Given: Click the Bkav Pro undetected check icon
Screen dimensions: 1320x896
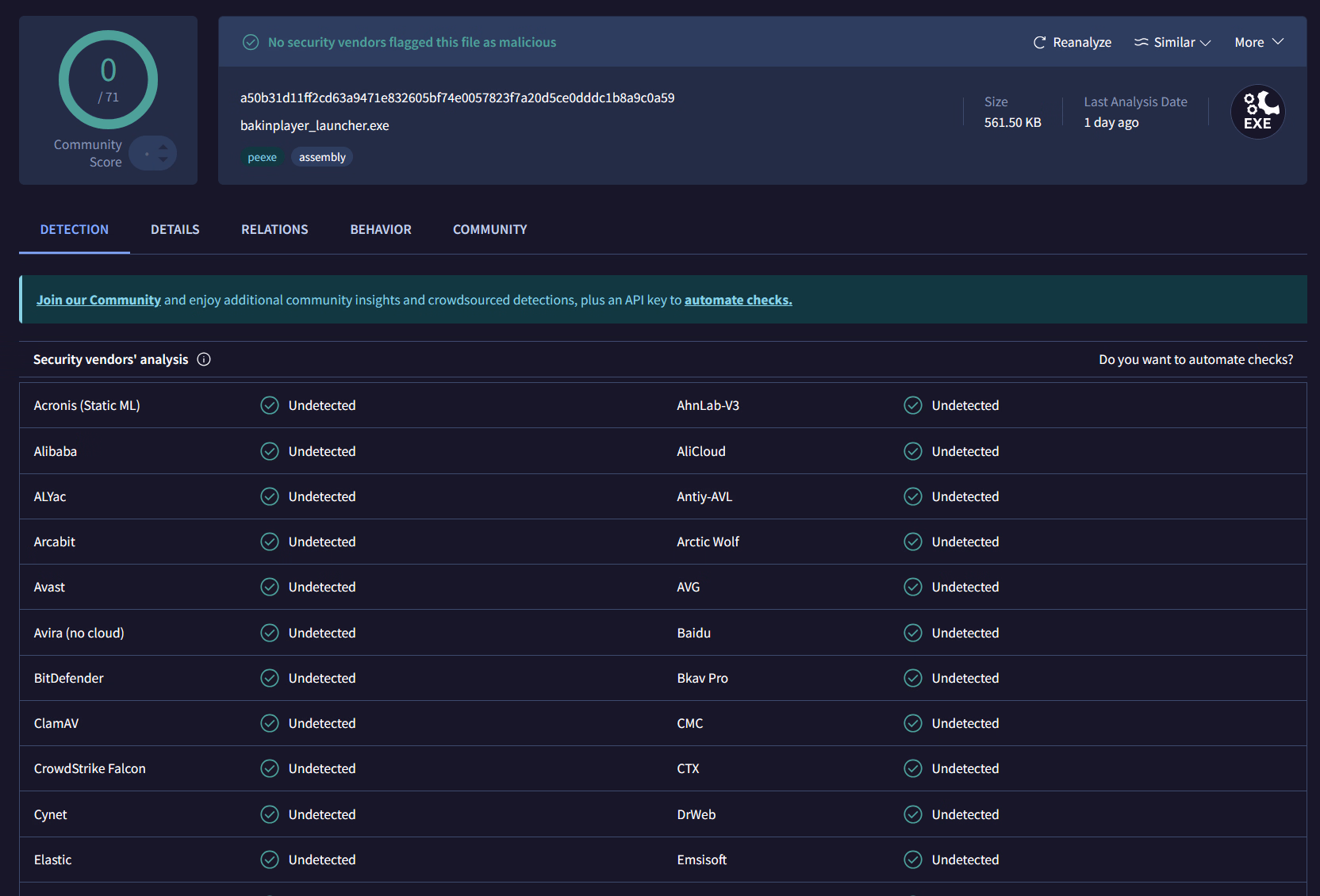Looking at the screenshot, I should (913, 678).
